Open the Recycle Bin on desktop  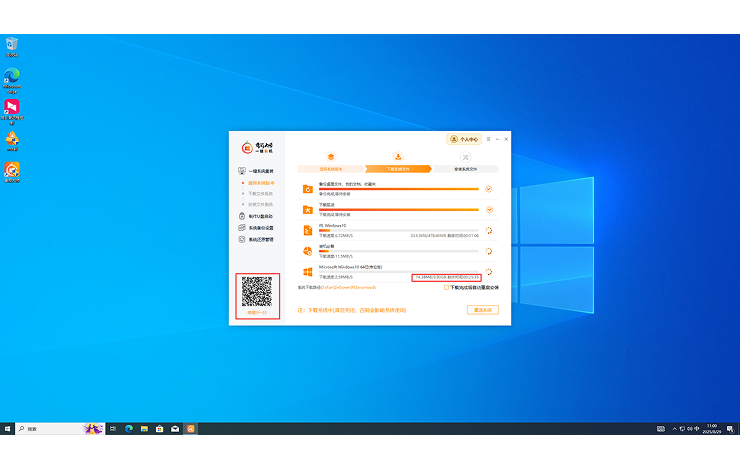[12, 45]
